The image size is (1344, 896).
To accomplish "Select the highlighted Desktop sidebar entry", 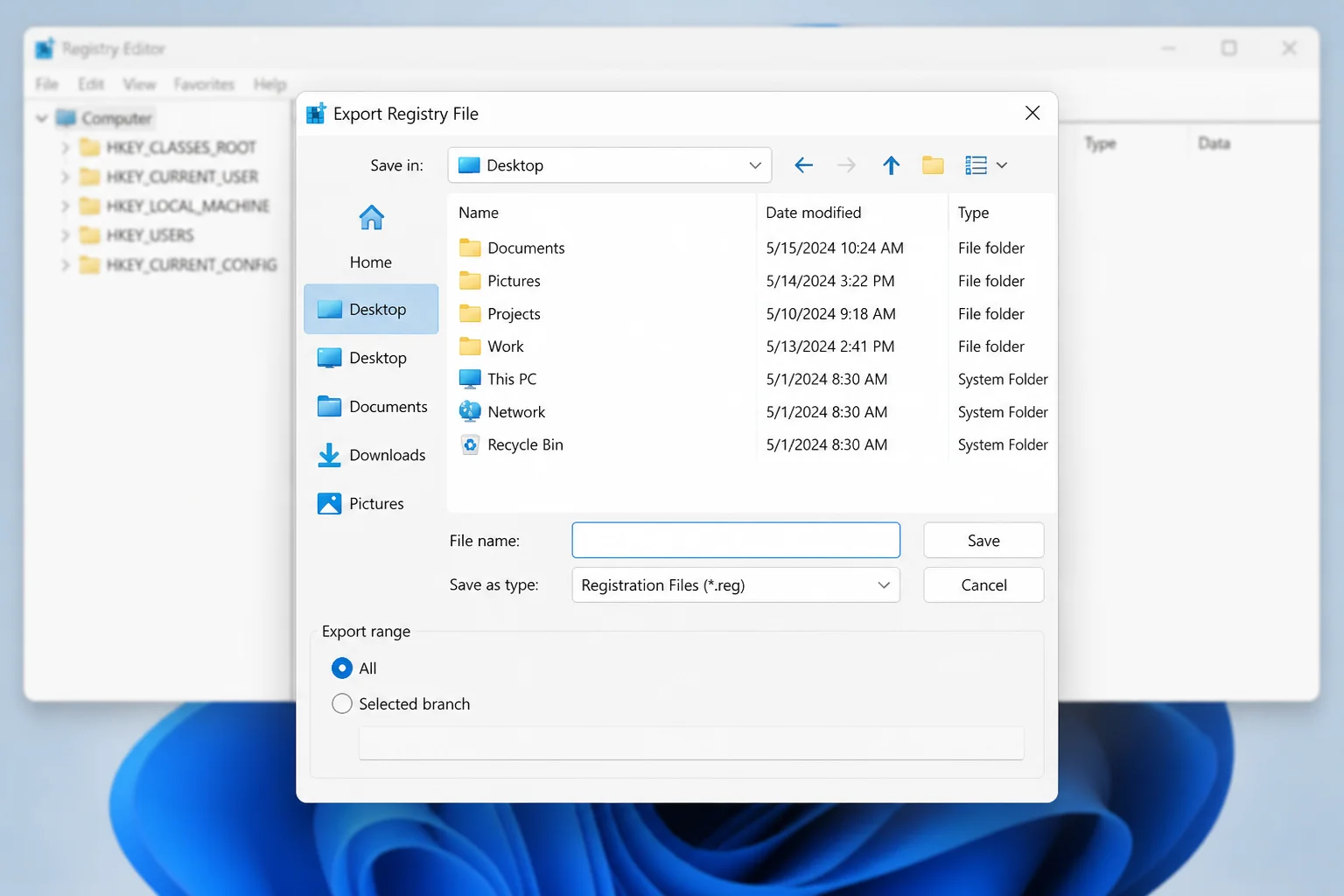I will click(371, 309).
